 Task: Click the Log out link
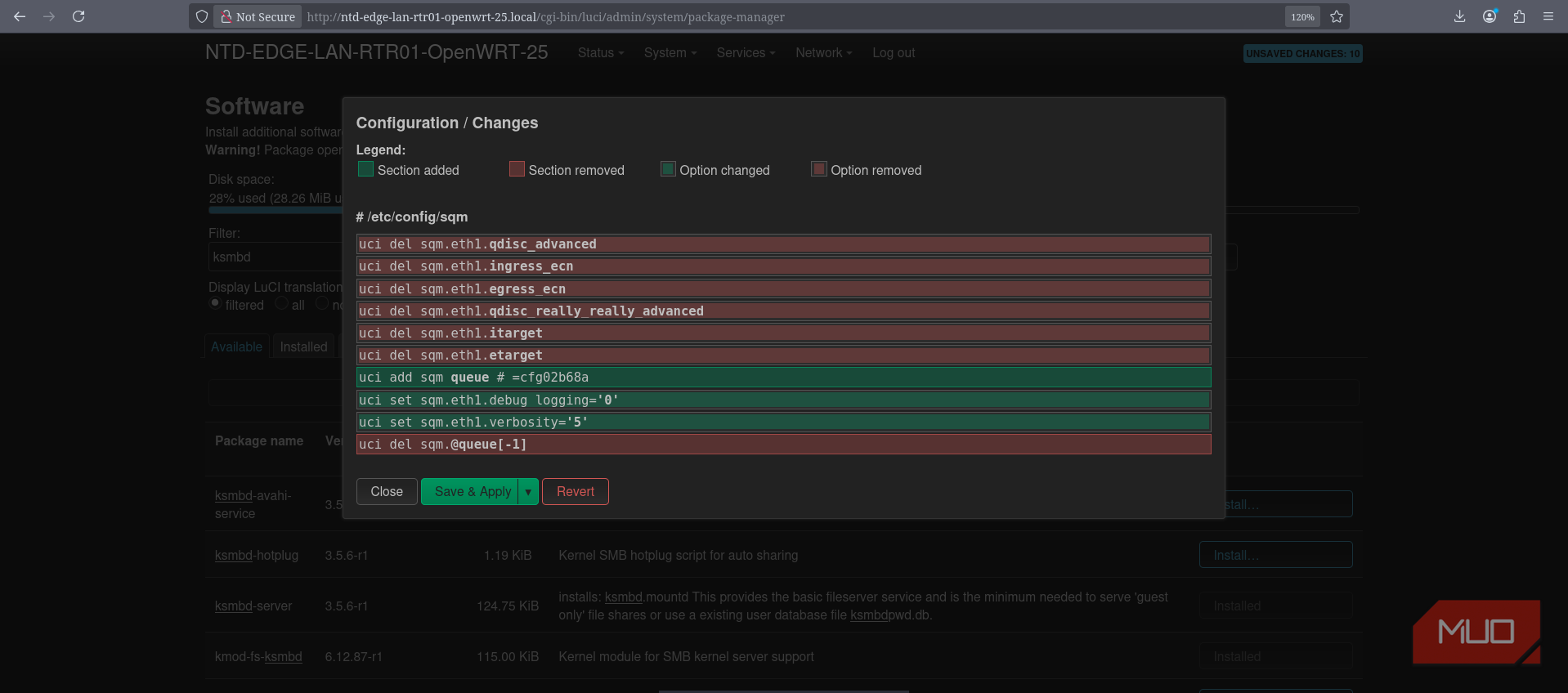click(894, 52)
